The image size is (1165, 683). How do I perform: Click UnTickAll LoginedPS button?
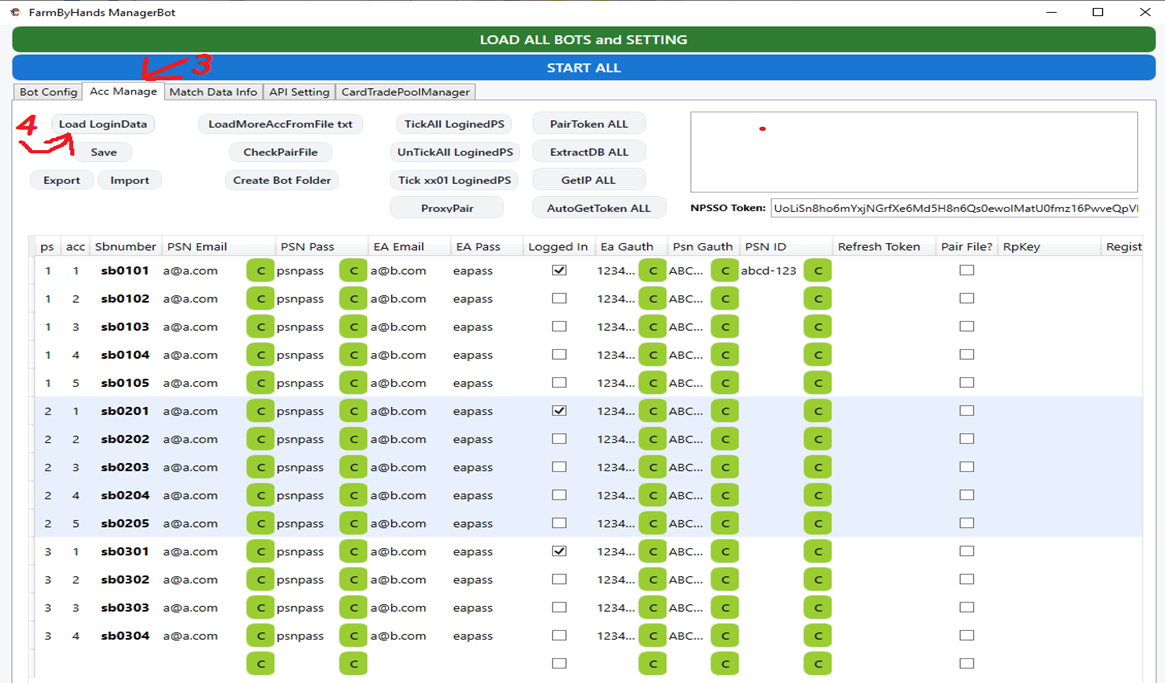455,152
